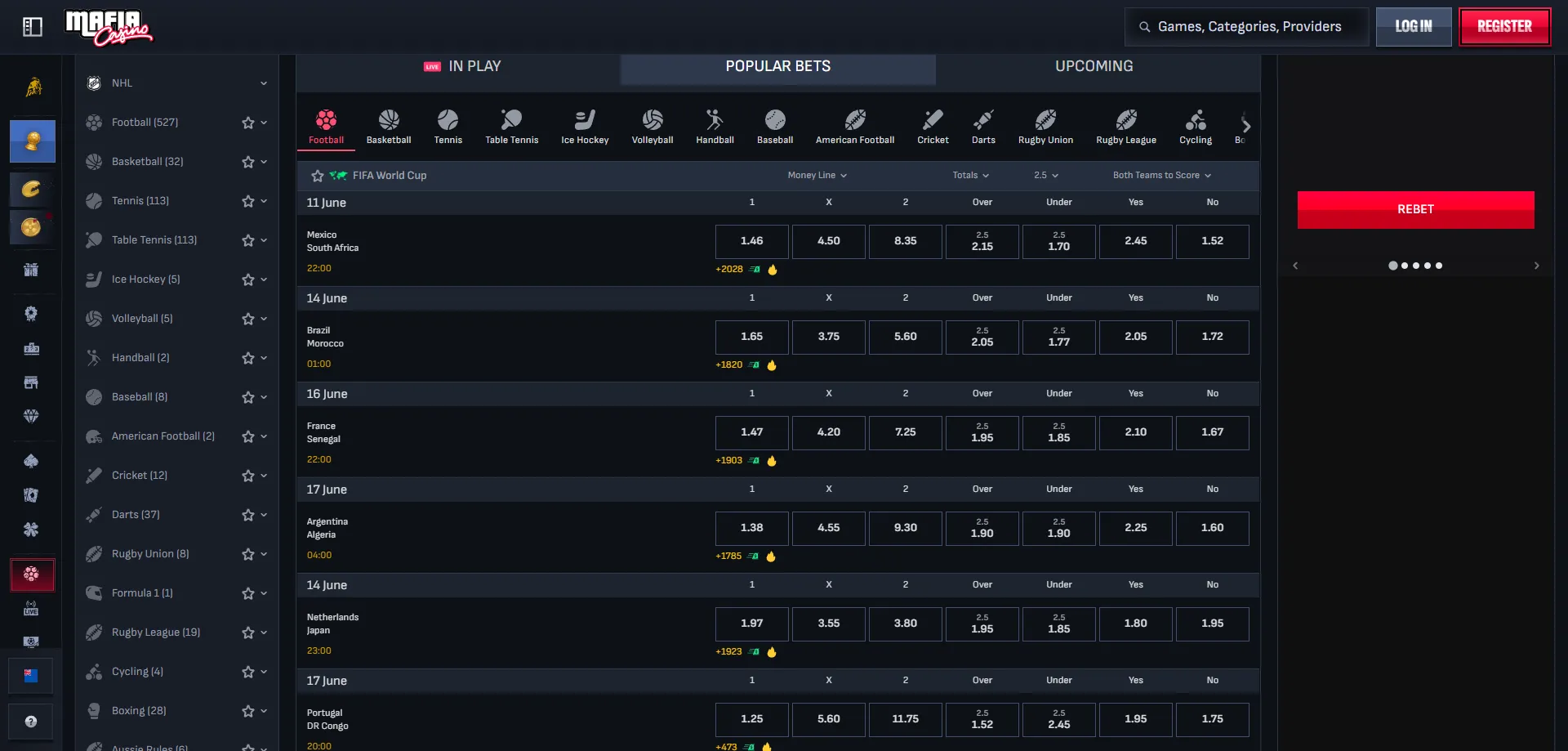The width and height of the screenshot is (1568, 751).
Task: Expand the Handball (2) chevron
Action: 264,358
